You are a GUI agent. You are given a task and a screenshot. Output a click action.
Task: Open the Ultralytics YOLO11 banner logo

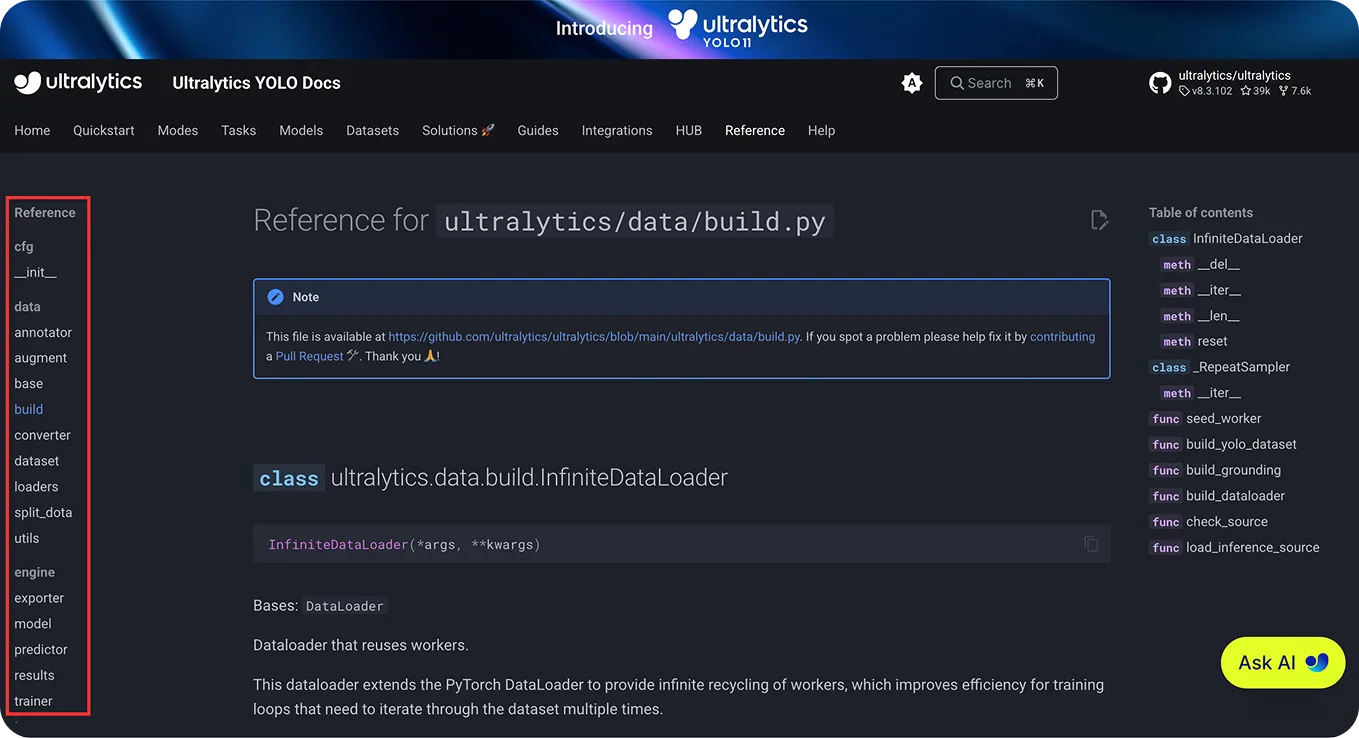tap(737, 28)
